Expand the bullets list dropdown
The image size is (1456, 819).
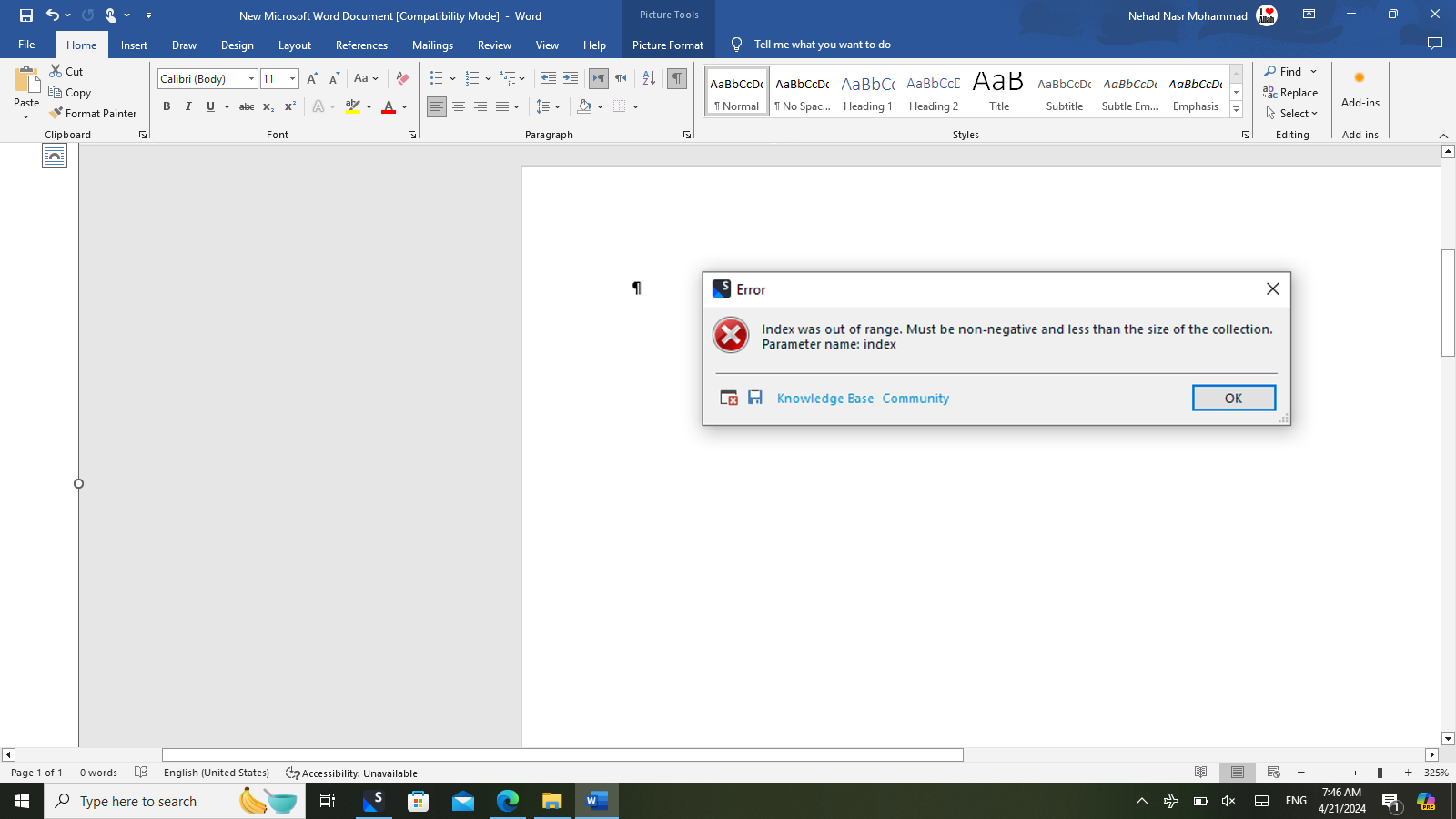[x=452, y=79]
